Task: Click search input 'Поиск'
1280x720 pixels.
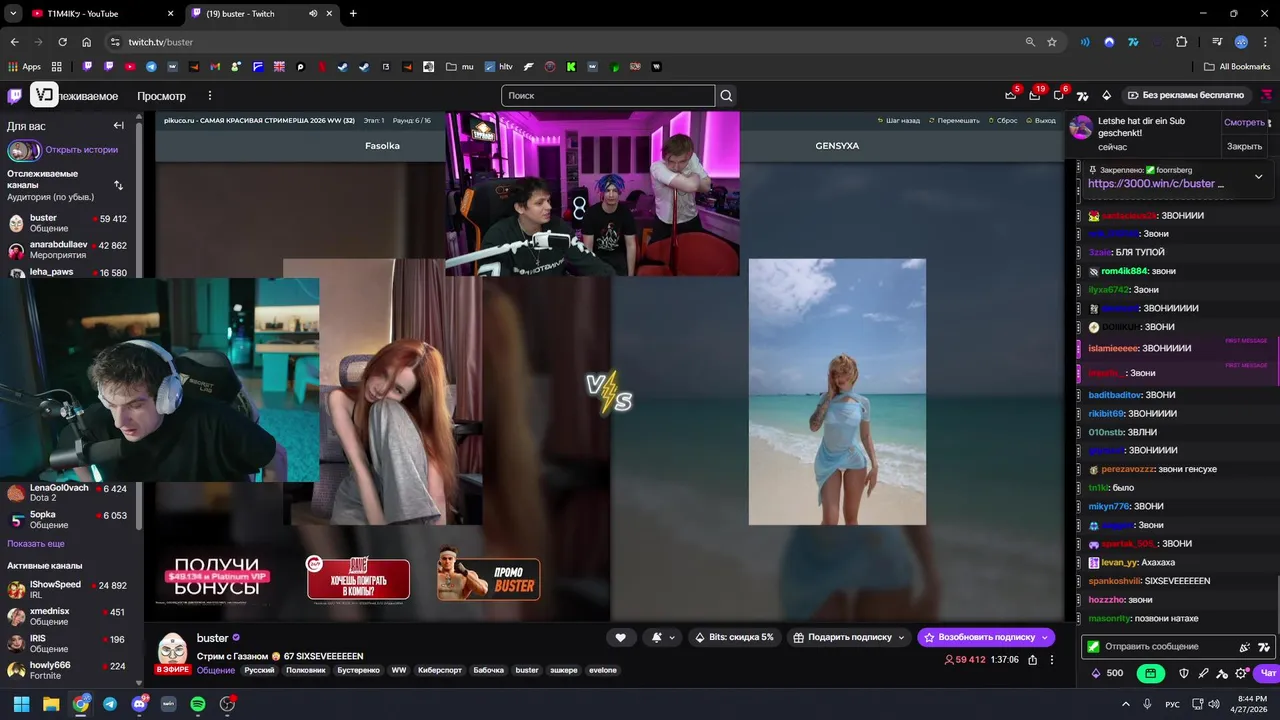Action: point(608,96)
